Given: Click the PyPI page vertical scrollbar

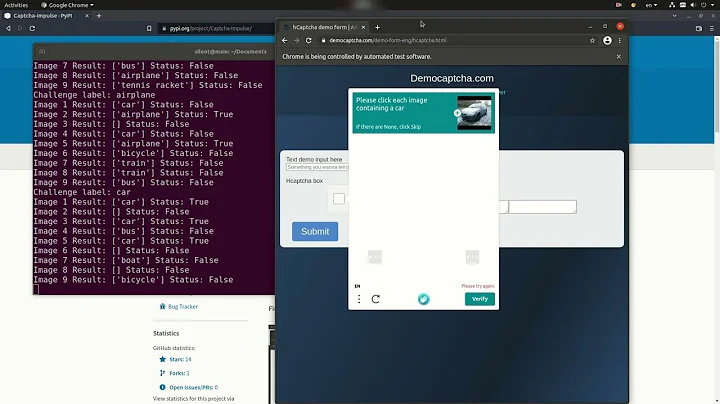Looking at the screenshot, I should pos(717,83).
